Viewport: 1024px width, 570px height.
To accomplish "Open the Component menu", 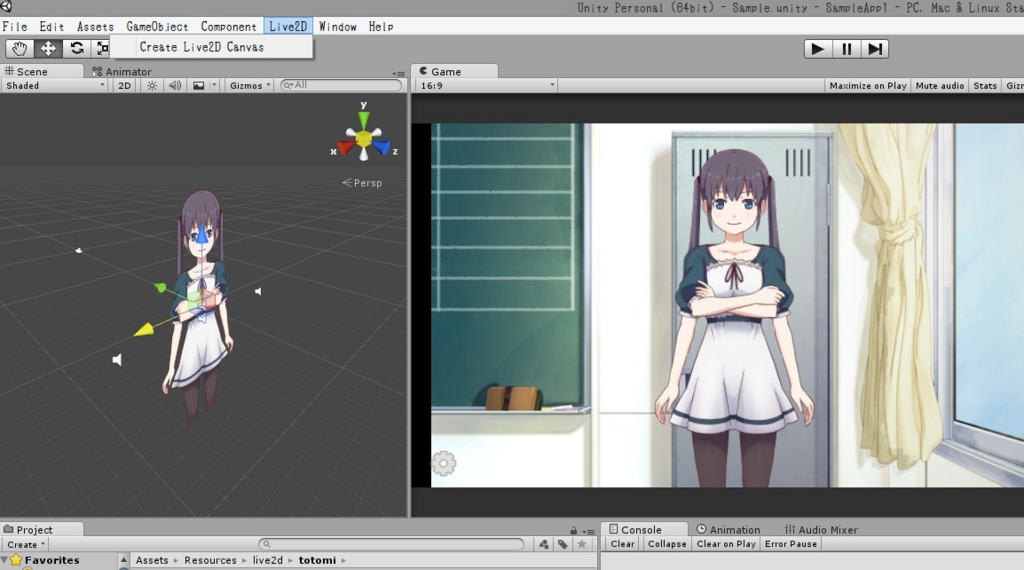I will coord(228,27).
